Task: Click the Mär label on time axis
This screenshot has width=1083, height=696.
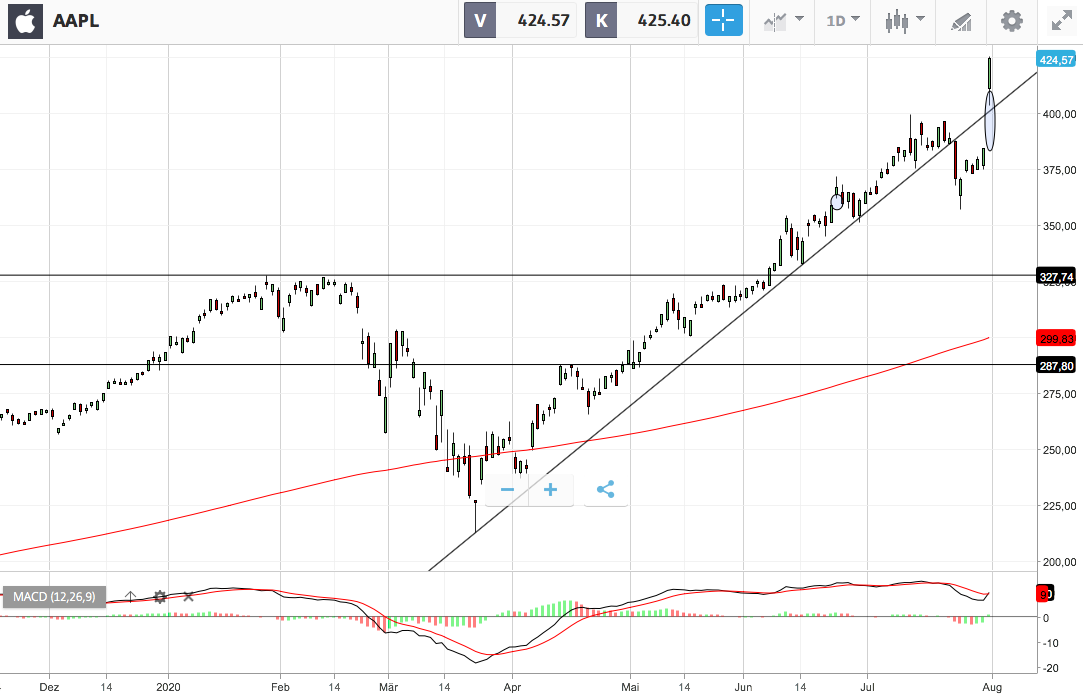Action: (x=389, y=687)
